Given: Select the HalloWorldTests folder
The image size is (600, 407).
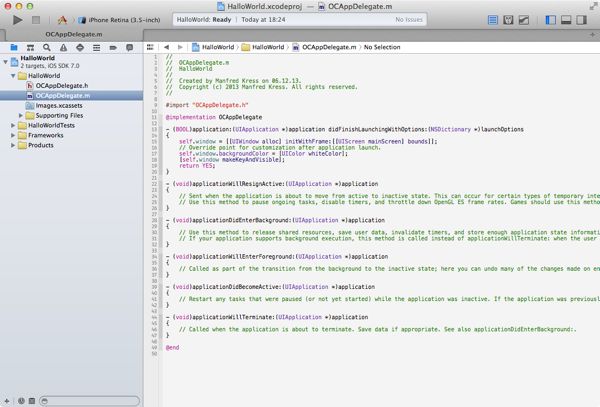Looking at the screenshot, I should tap(72, 125).
